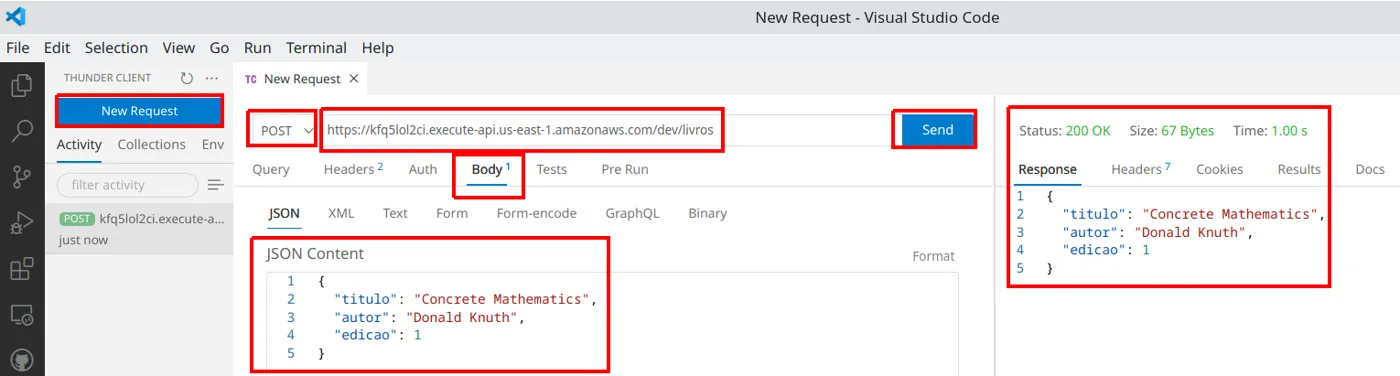This screenshot has height=376, width=1400.
Task: Select Text body type
Action: coord(395,213)
